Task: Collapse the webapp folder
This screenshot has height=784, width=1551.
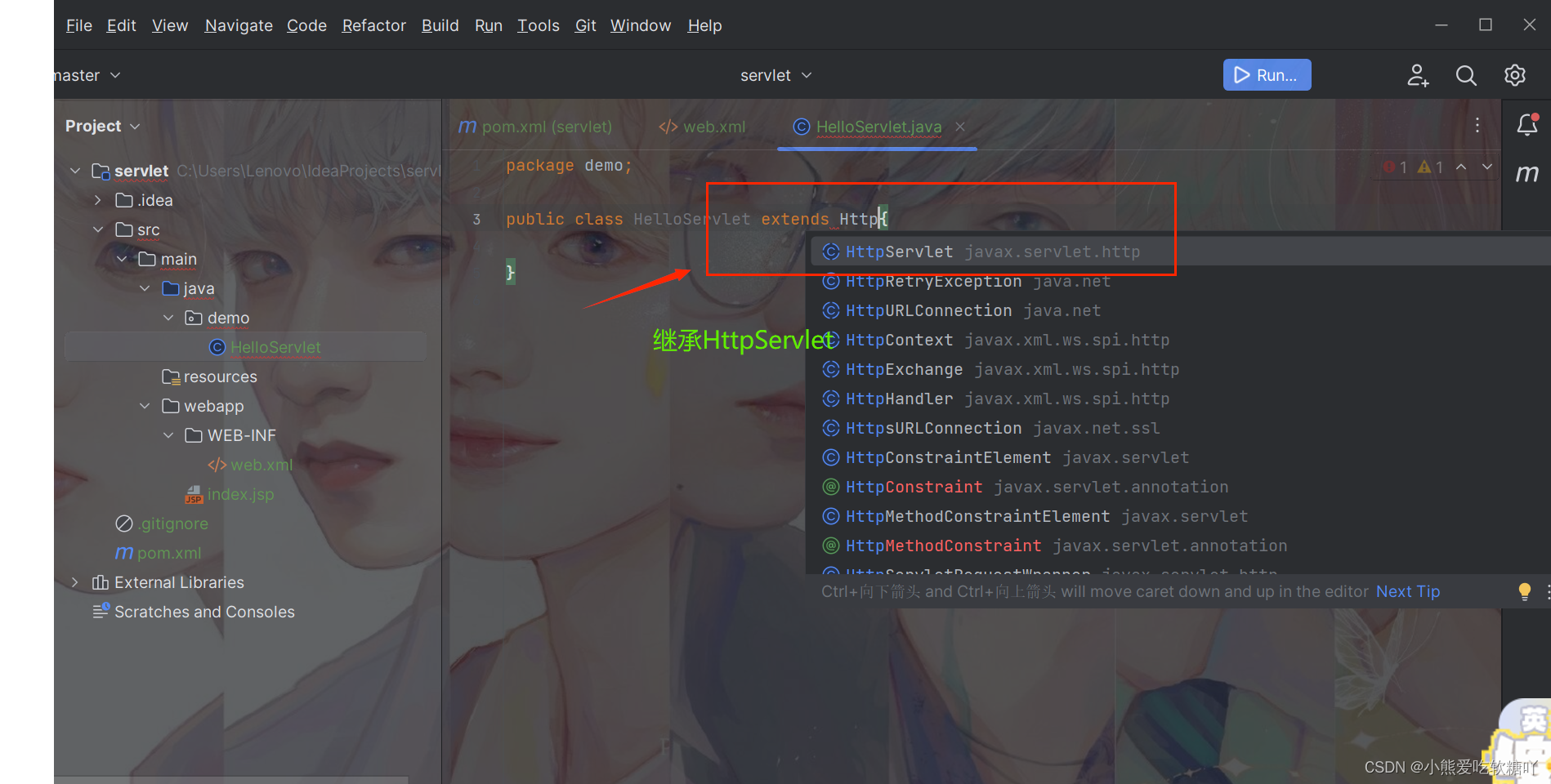Action: pos(145,406)
